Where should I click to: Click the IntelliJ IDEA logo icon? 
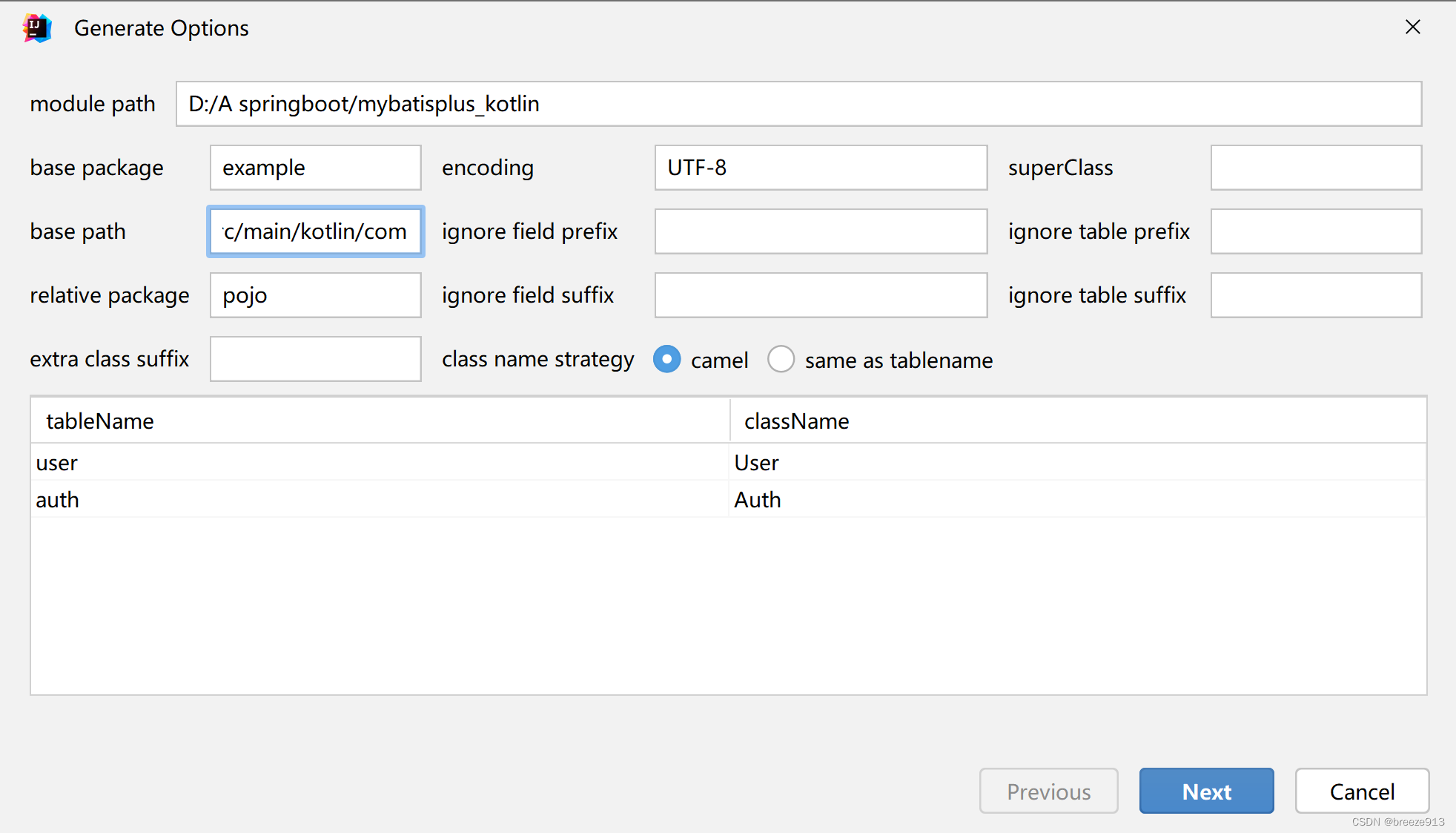click(x=36, y=27)
